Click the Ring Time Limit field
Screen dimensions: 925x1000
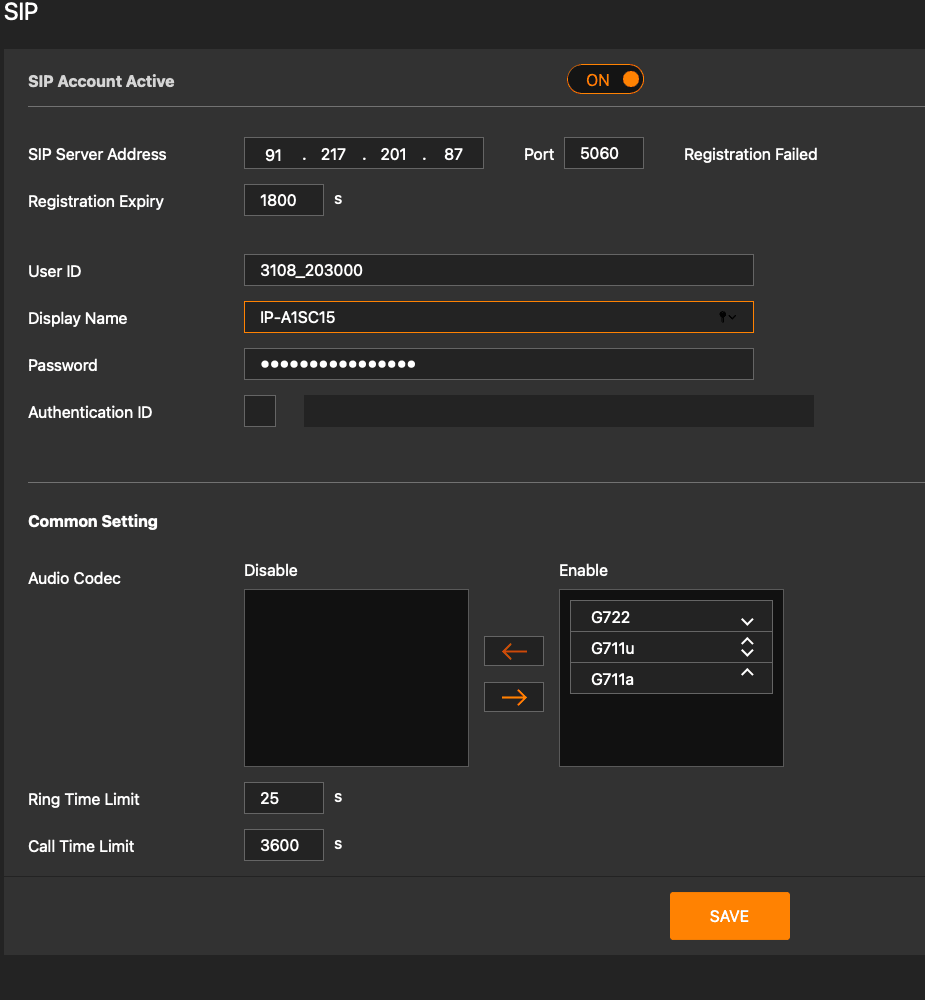coord(283,798)
